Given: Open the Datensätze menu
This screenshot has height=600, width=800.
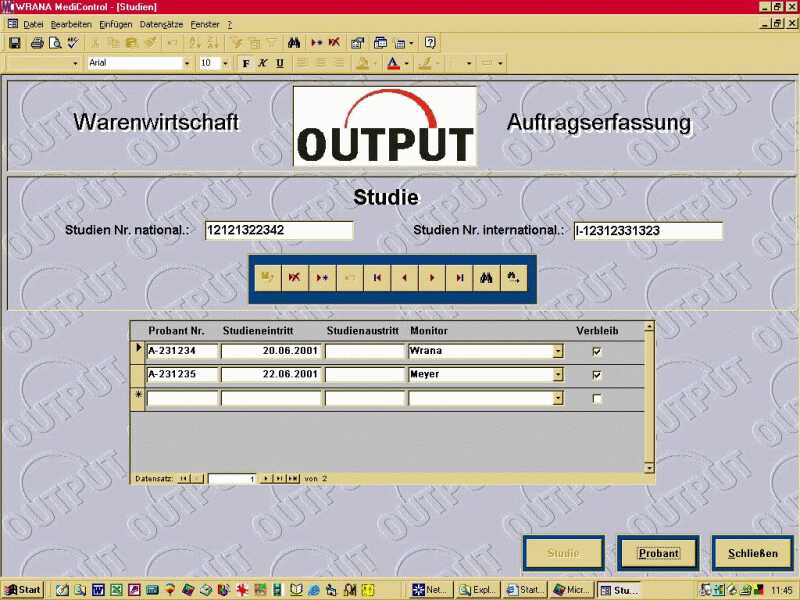Looking at the screenshot, I should 161,24.
